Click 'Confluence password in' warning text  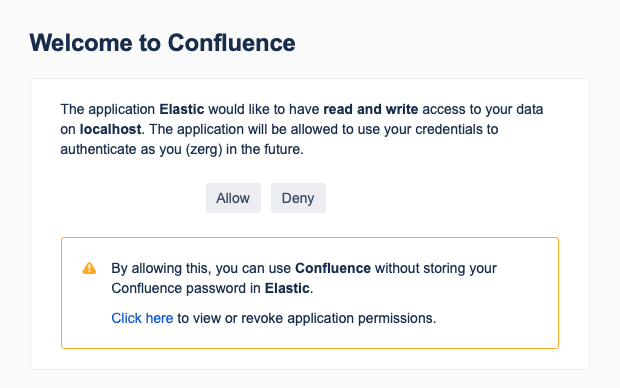pos(186,288)
